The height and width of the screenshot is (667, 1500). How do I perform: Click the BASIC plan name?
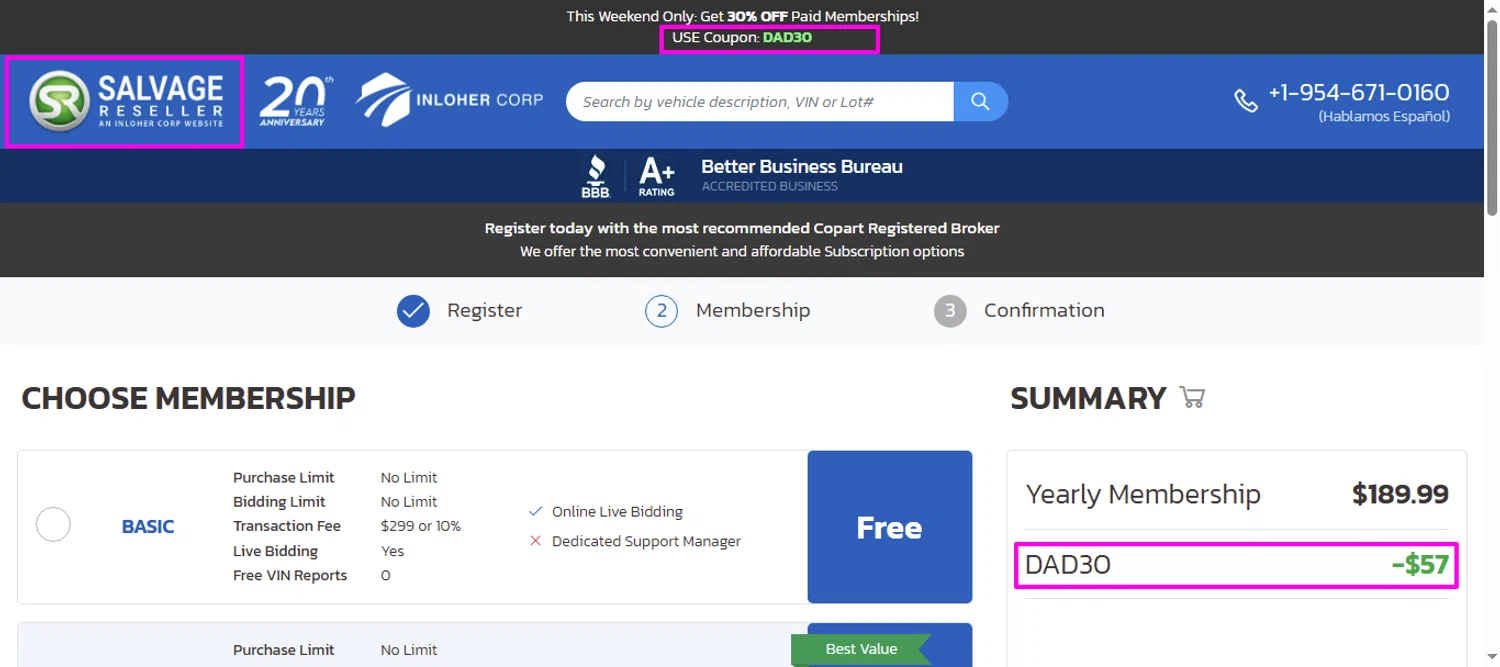click(x=148, y=527)
